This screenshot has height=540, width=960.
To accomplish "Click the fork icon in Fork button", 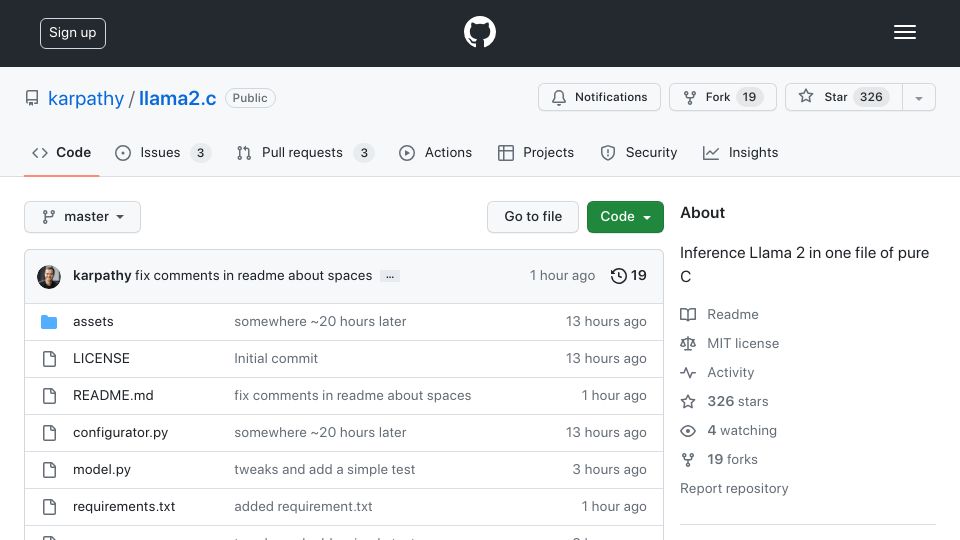I will (689, 97).
